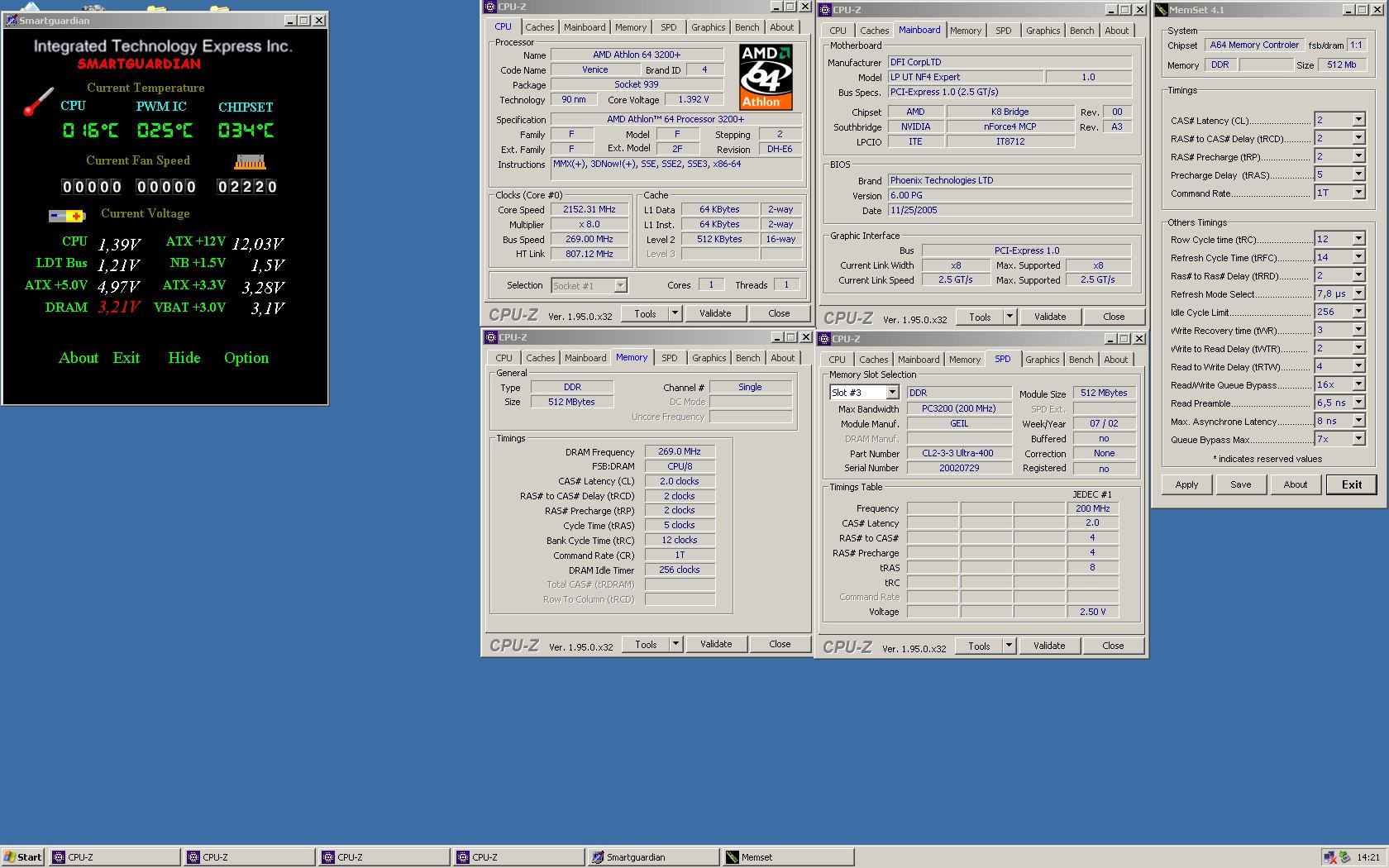Screen dimensions: 1389x868
Task: Open the Write Recovery time (tWR) dropdown
Action: click(x=1358, y=330)
